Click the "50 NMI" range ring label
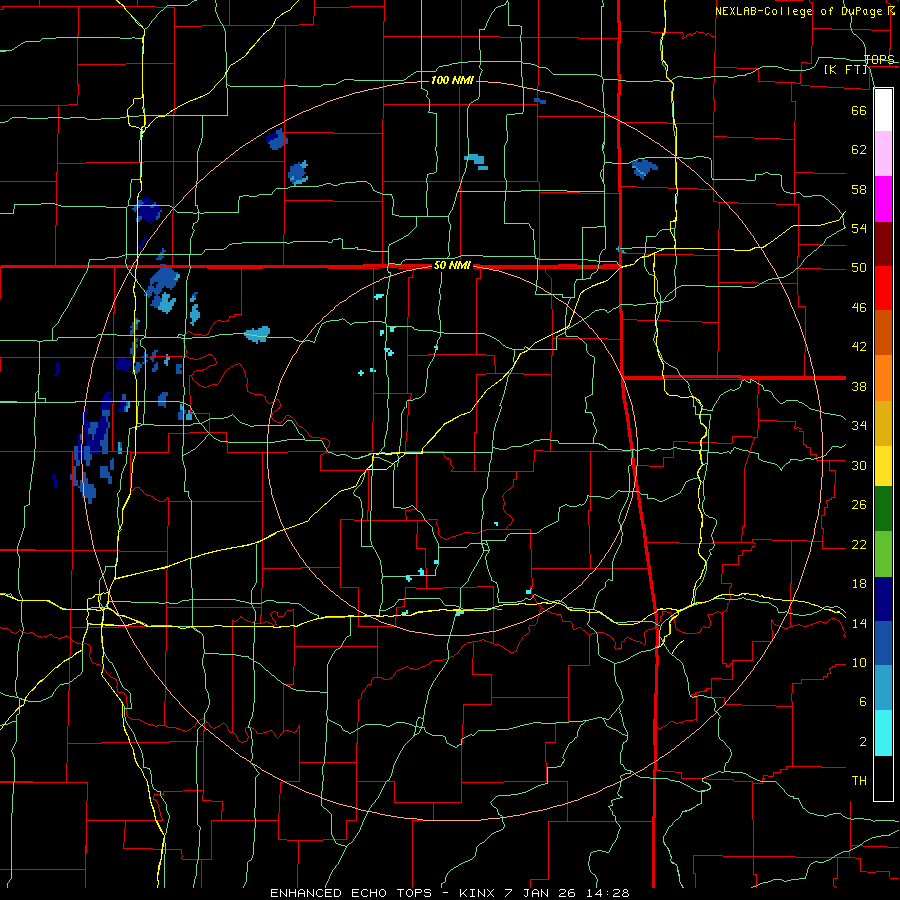 [x=452, y=265]
